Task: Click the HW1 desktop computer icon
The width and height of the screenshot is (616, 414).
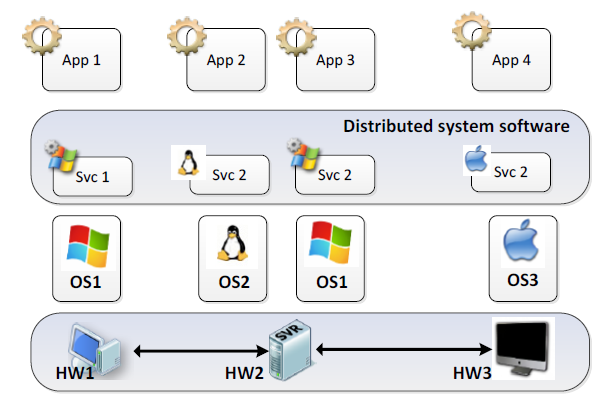Action: click(95, 349)
